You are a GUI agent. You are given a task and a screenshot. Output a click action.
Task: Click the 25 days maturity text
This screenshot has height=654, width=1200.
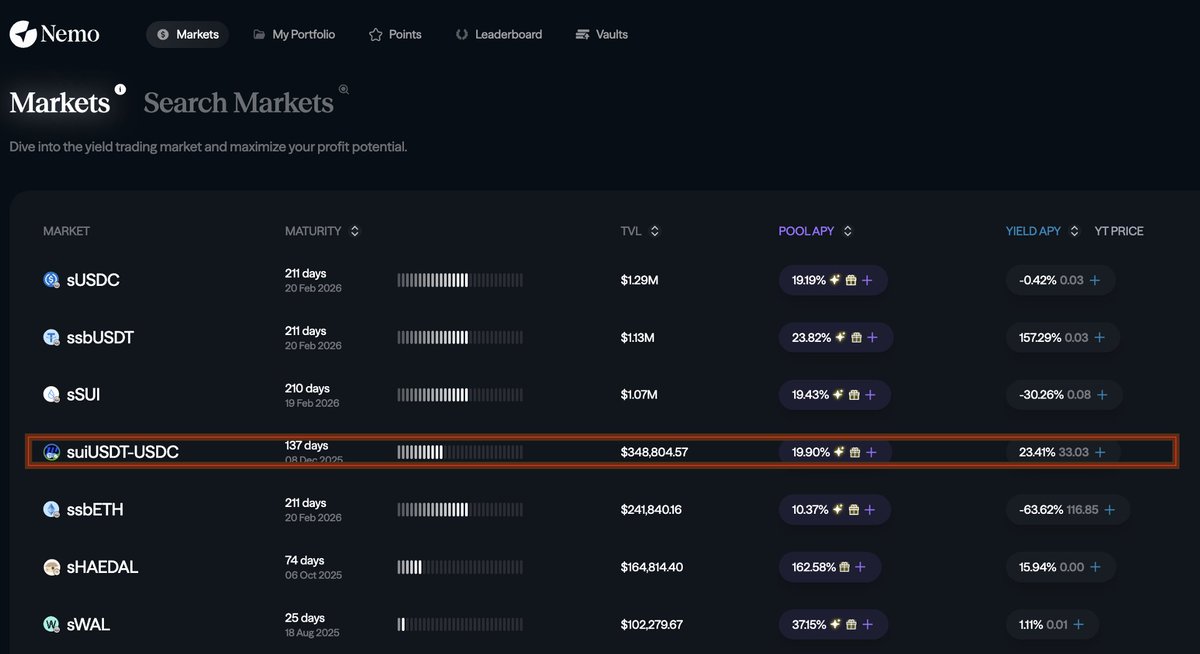(307, 618)
